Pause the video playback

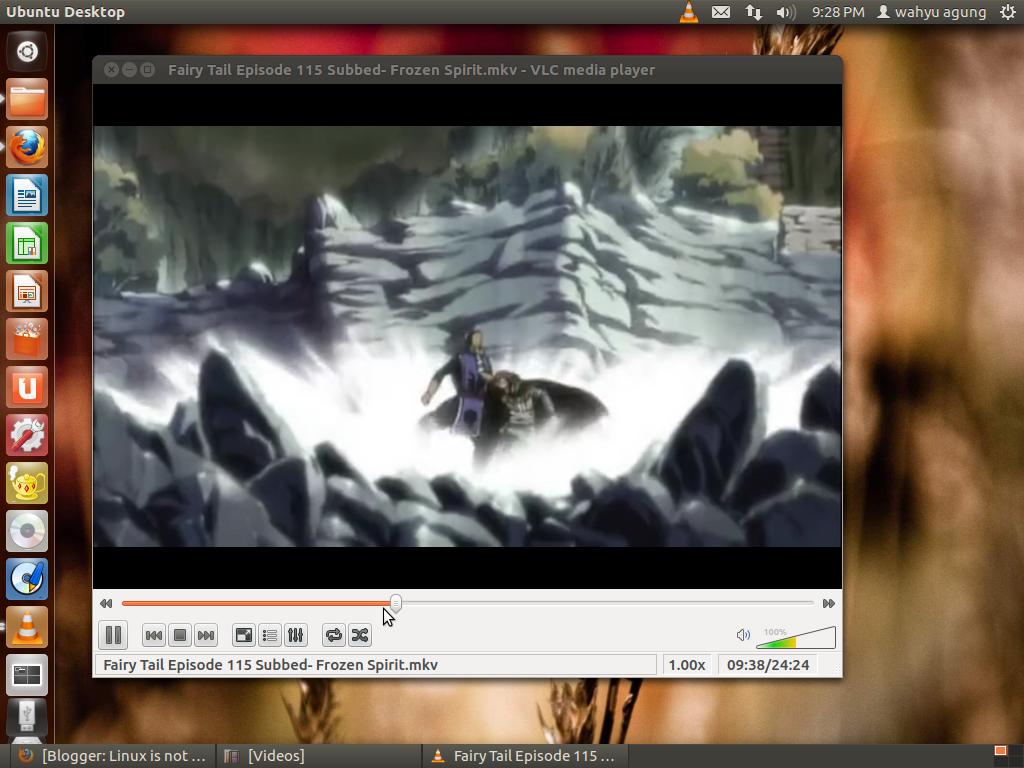pyautogui.click(x=113, y=635)
